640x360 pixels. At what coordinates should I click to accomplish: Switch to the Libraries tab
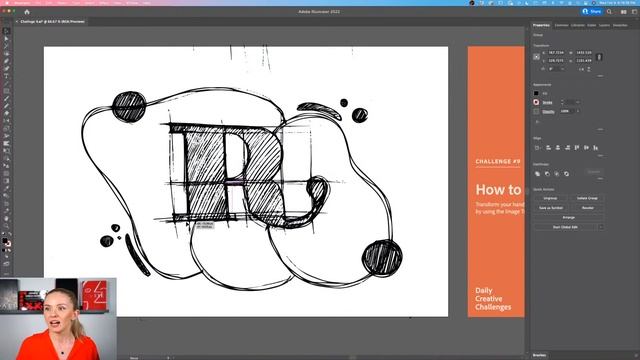[578, 25]
